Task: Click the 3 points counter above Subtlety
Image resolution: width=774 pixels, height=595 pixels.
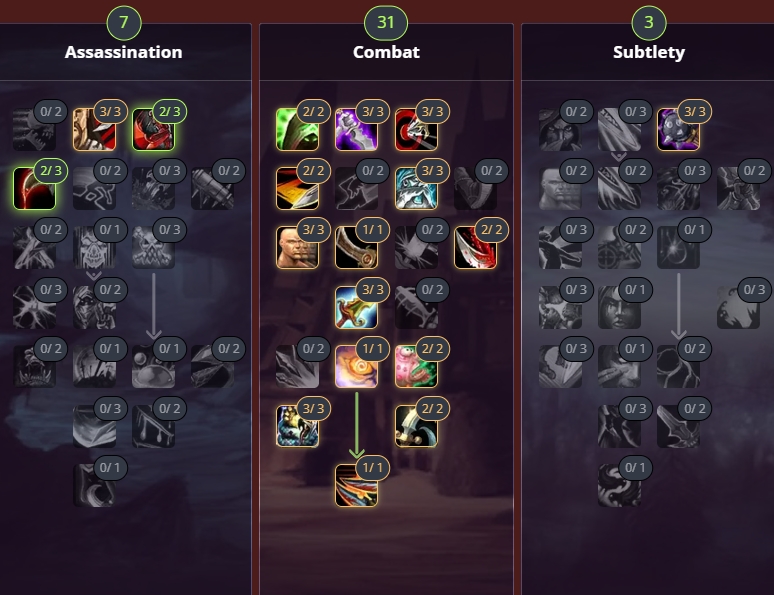Action: (x=649, y=22)
